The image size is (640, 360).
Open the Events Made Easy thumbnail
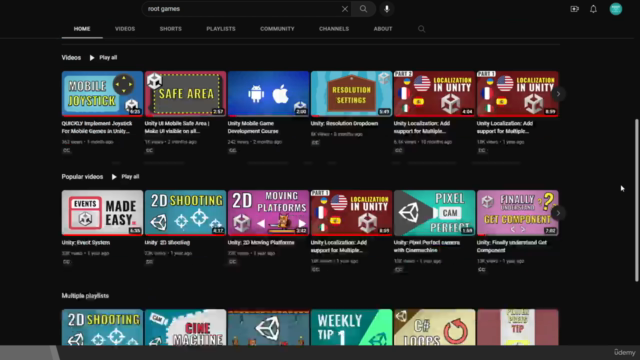(102, 213)
